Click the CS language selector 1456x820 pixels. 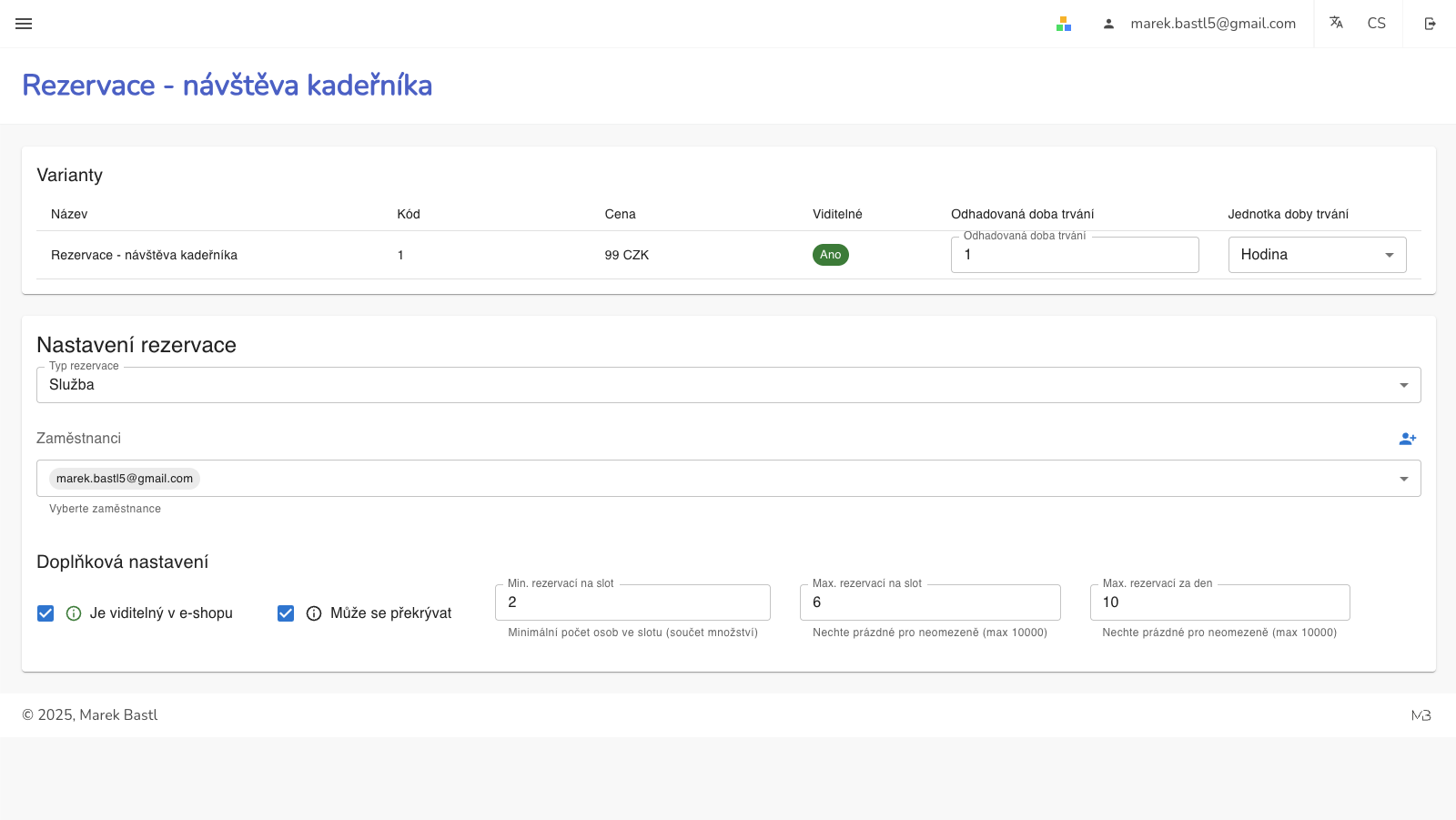(1376, 24)
